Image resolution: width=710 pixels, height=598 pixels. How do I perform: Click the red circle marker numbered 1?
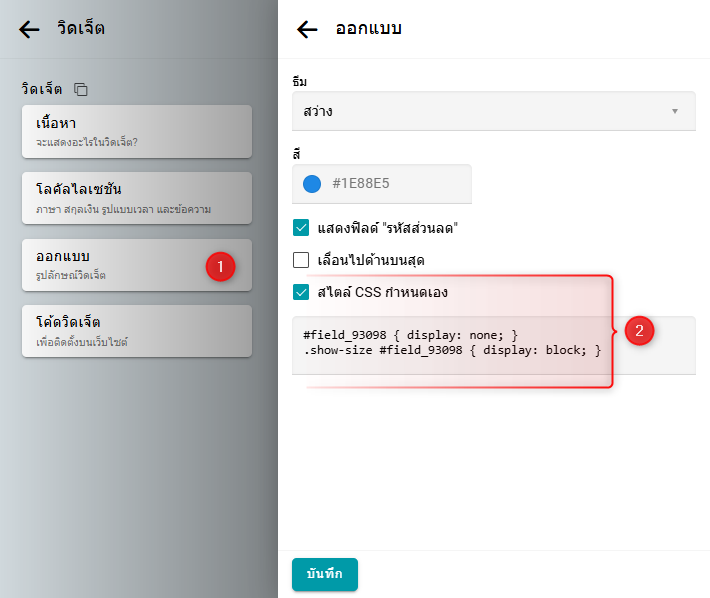[220, 266]
